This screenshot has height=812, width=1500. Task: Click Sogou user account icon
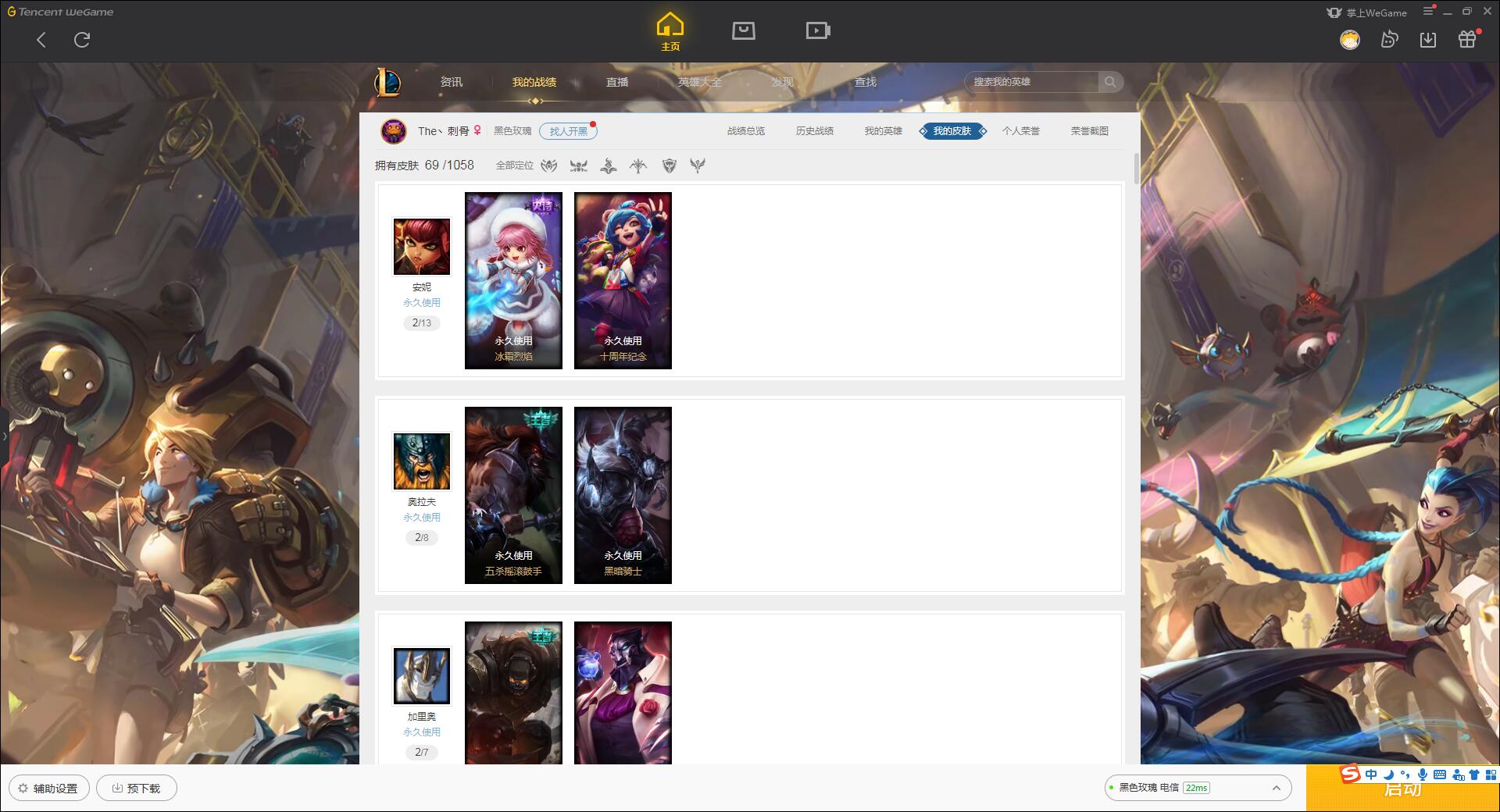(1458, 775)
